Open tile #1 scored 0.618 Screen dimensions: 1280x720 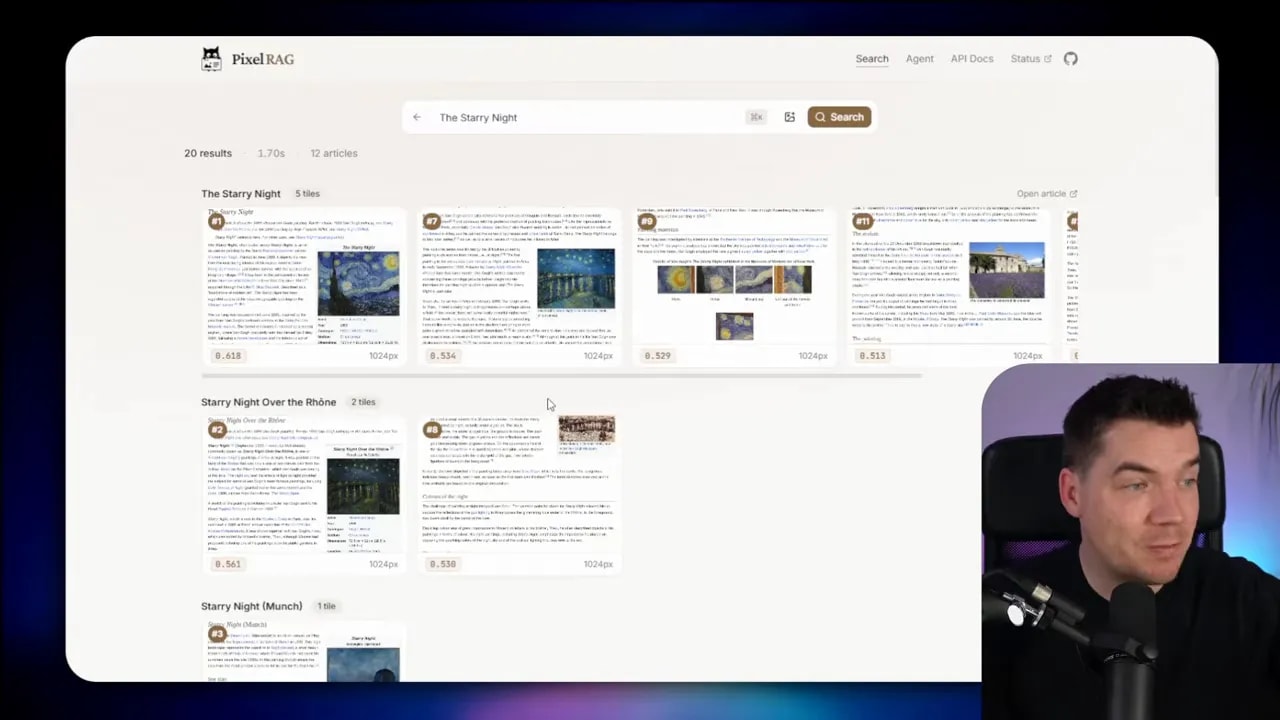click(x=304, y=286)
